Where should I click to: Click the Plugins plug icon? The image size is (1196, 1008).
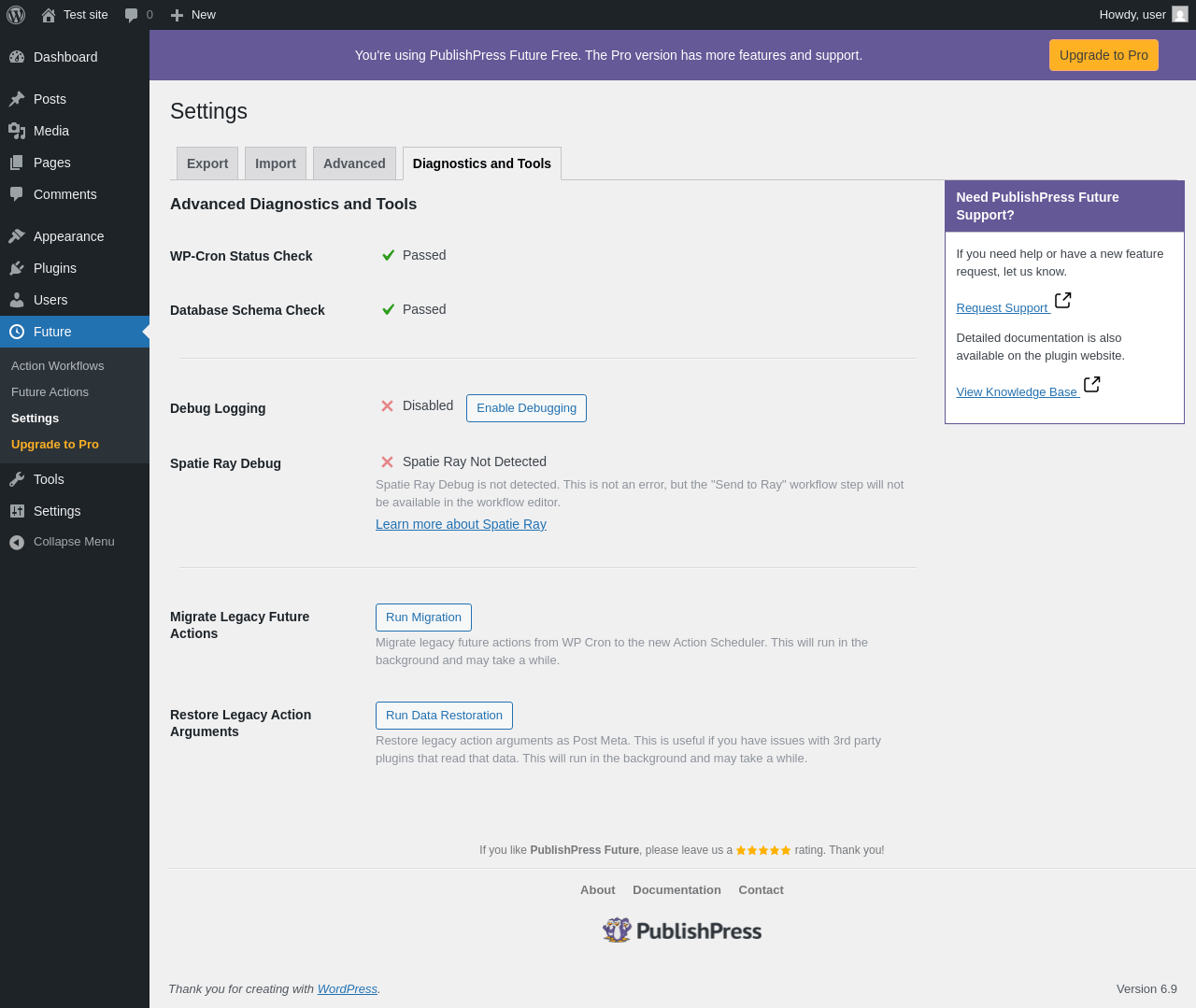tap(17, 268)
